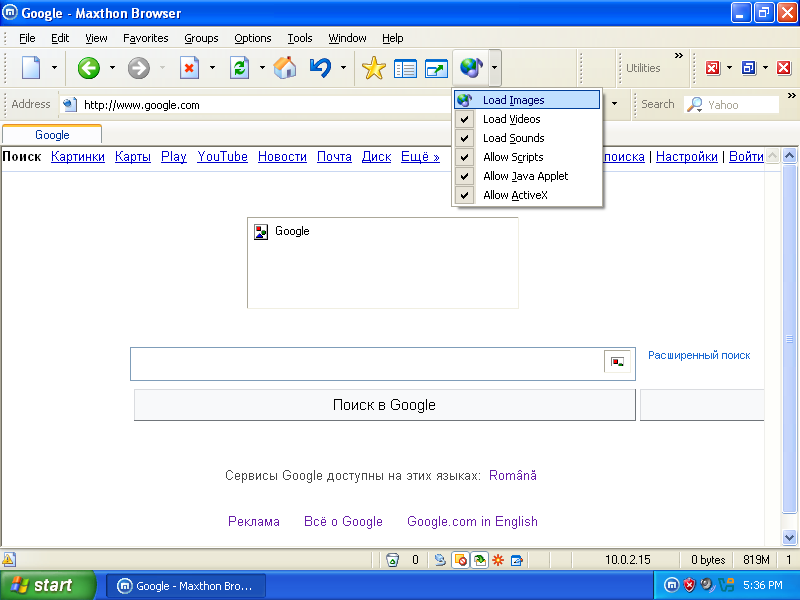800x600 pixels.
Task: Go back with the green arrow button
Action: [89, 68]
